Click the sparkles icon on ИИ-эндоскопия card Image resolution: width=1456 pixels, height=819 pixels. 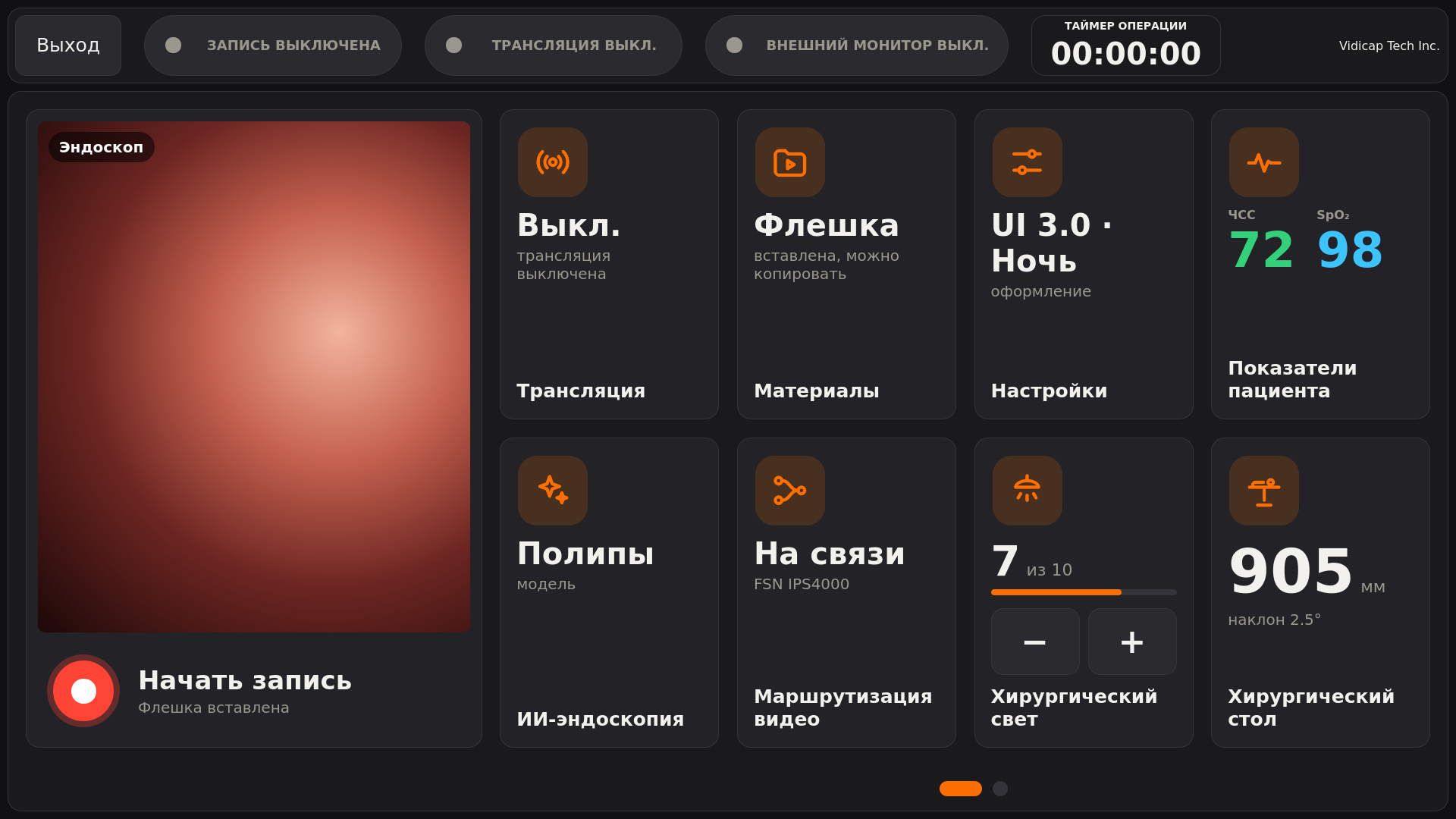[x=553, y=491]
